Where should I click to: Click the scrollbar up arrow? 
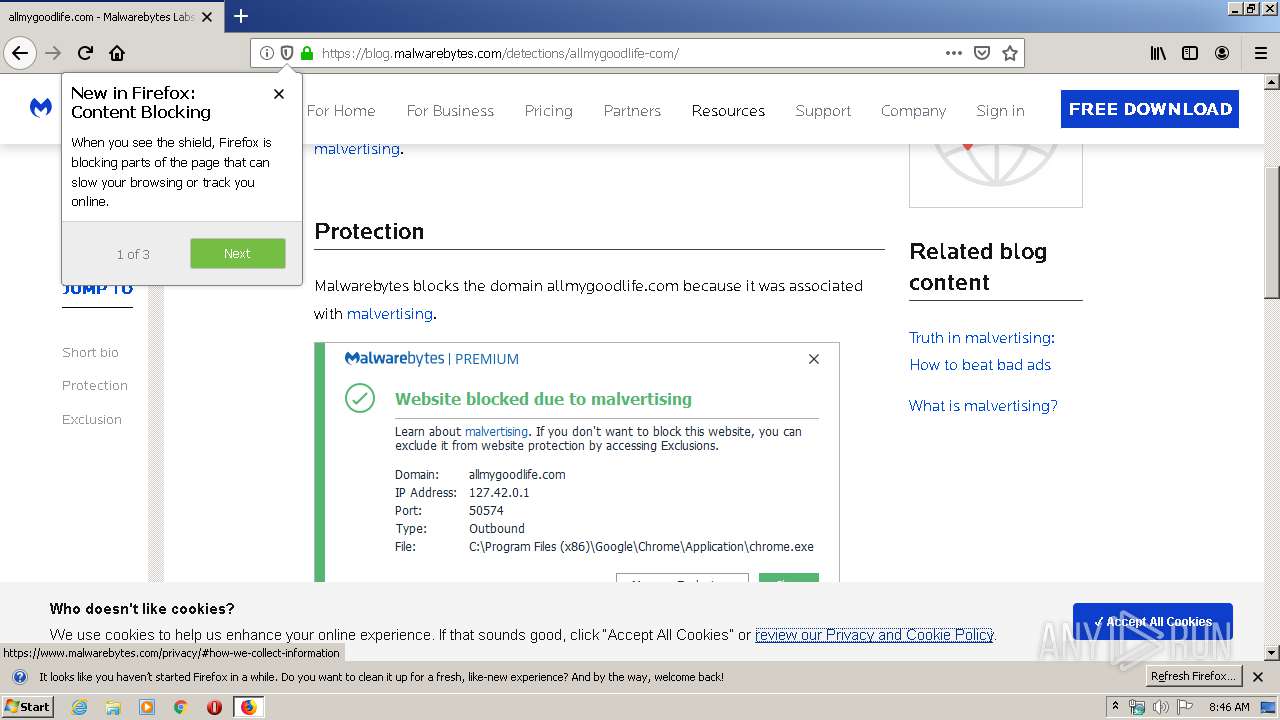(x=1272, y=82)
